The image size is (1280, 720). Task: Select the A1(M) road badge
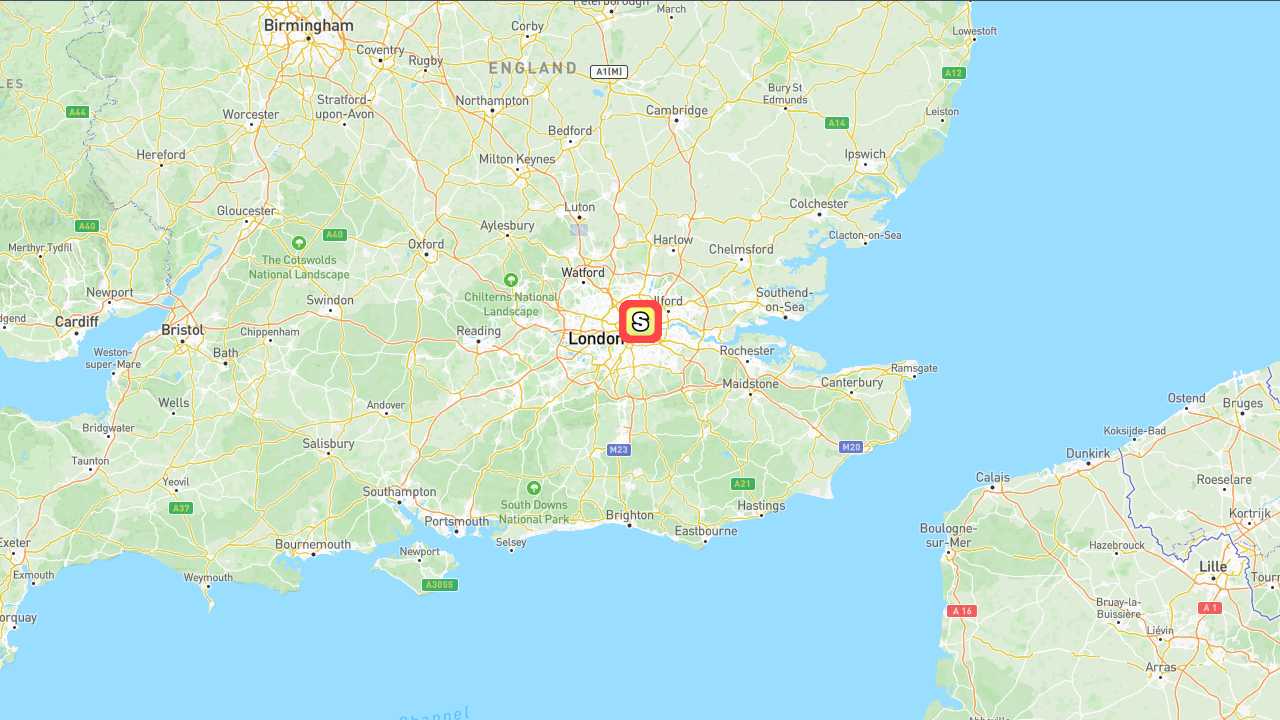pos(609,72)
